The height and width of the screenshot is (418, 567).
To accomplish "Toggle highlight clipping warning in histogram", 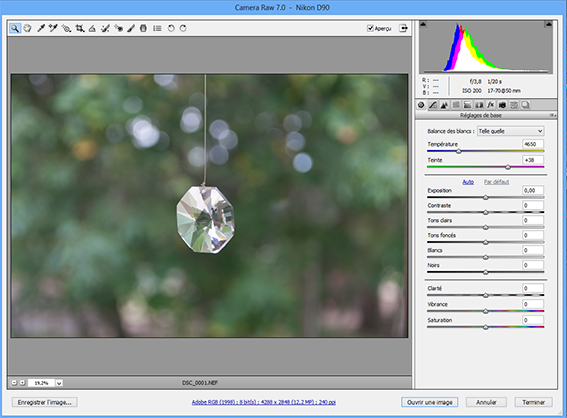I will tap(549, 24).
